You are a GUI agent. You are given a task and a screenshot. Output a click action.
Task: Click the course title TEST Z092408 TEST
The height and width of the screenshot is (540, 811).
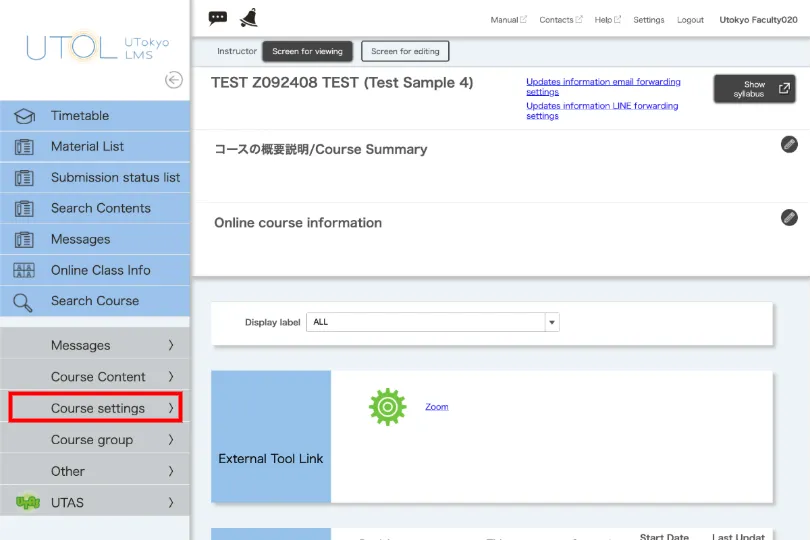(x=342, y=83)
